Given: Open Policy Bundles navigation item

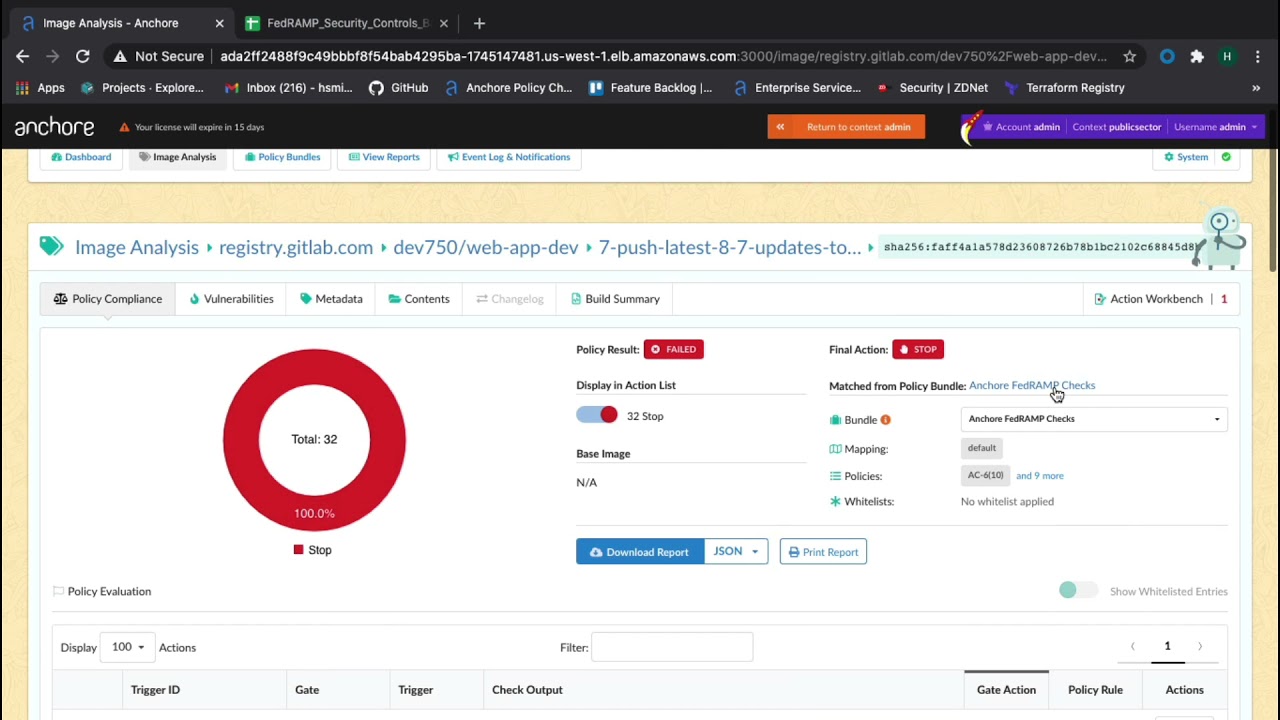Looking at the screenshot, I should click(x=282, y=157).
